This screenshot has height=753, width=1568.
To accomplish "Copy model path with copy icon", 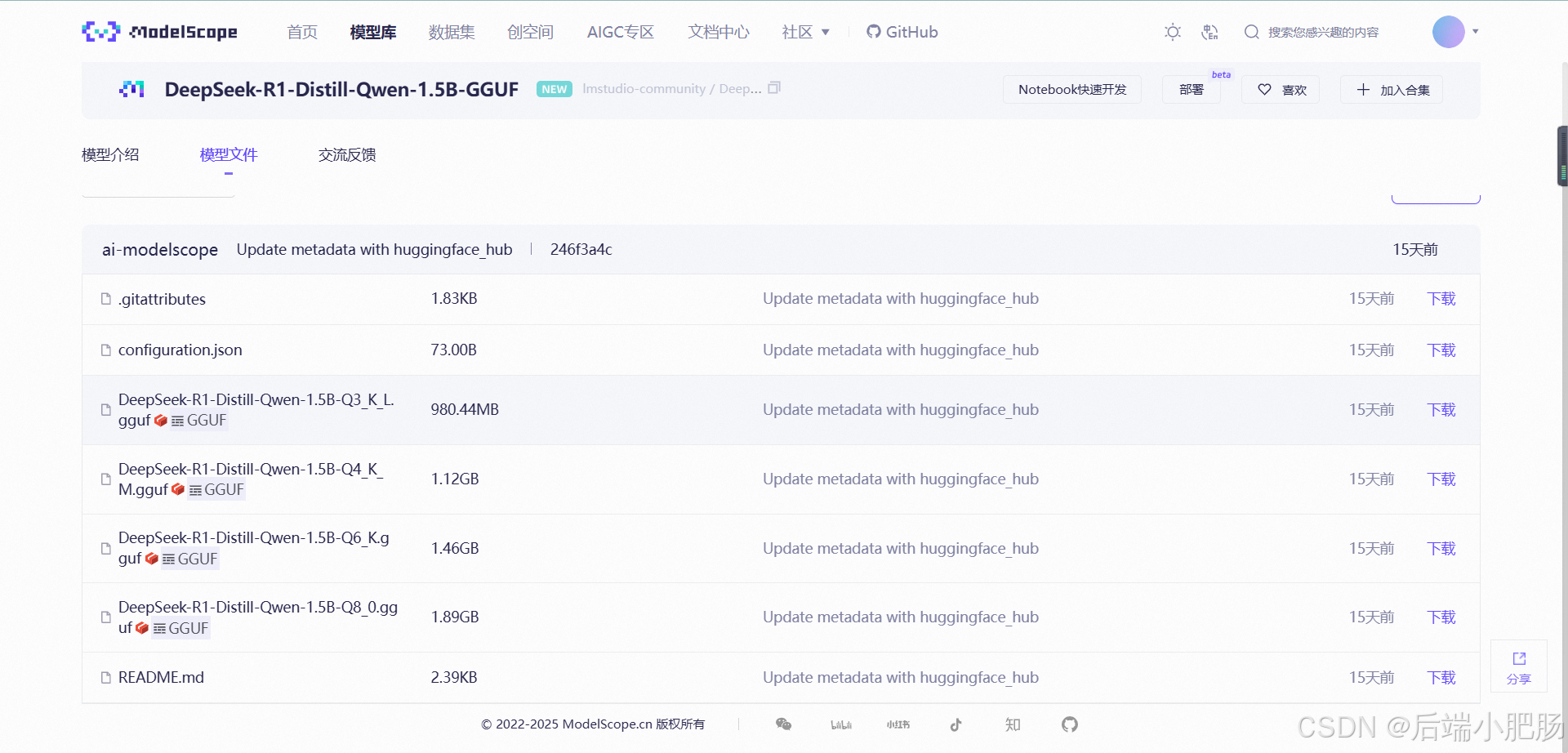I will (774, 88).
